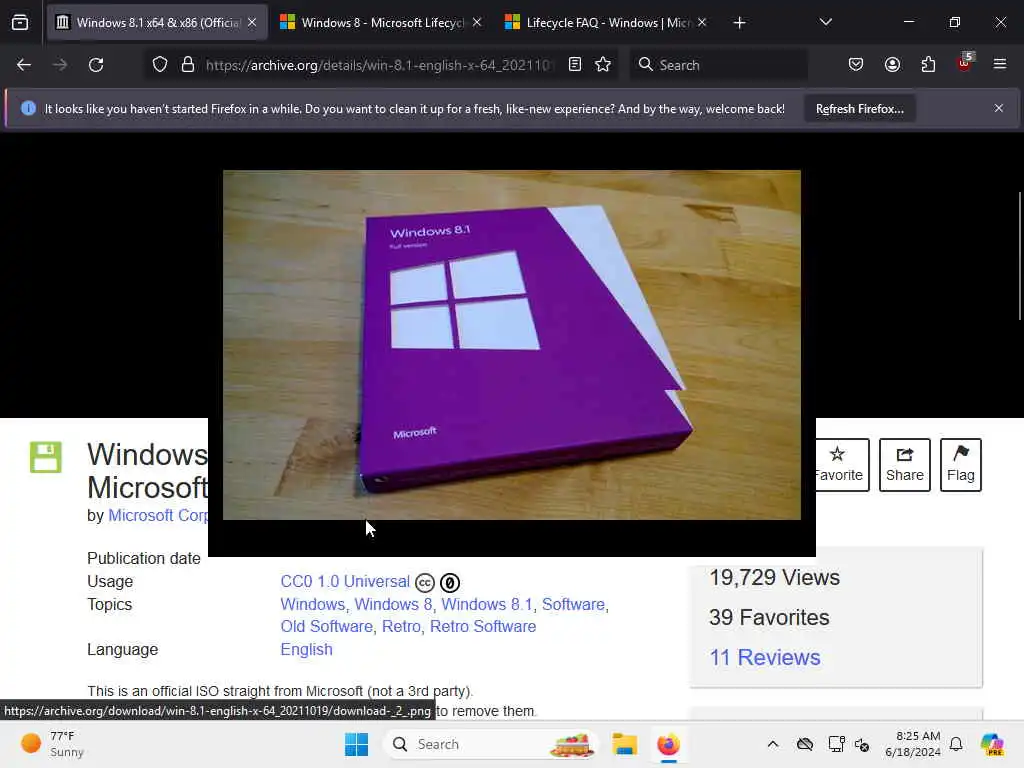Open the Firefox application menu

[1000, 64]
